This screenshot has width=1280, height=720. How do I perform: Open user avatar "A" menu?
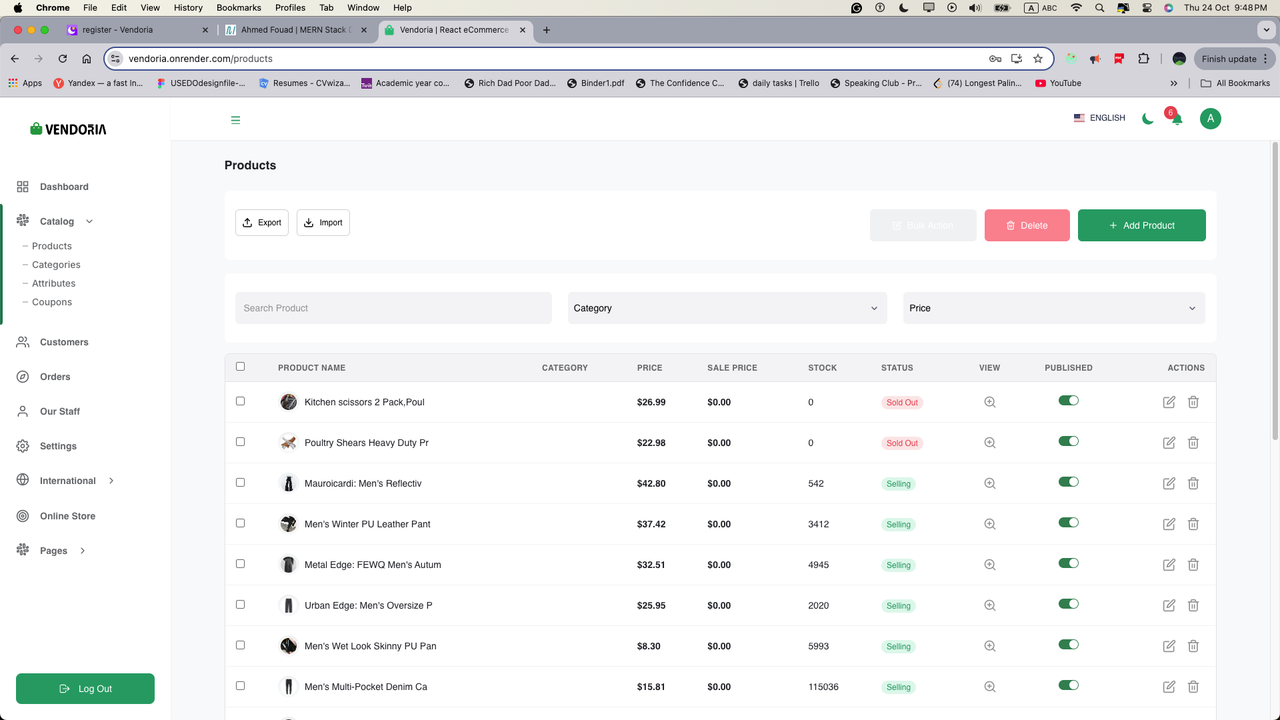(1210, 118)
